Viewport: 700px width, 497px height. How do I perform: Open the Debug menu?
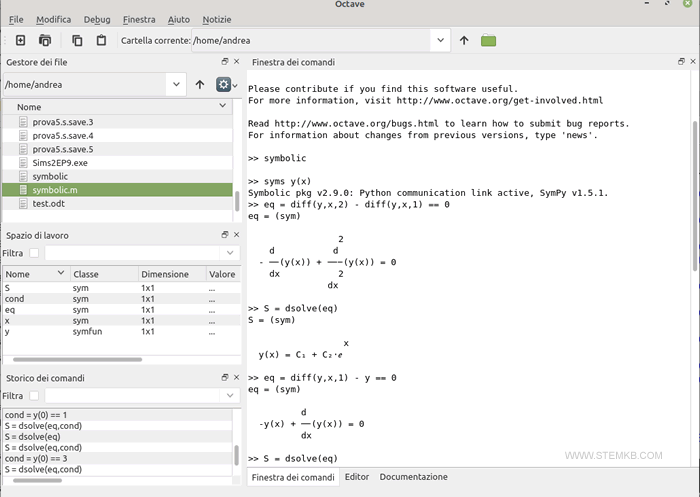97,19
